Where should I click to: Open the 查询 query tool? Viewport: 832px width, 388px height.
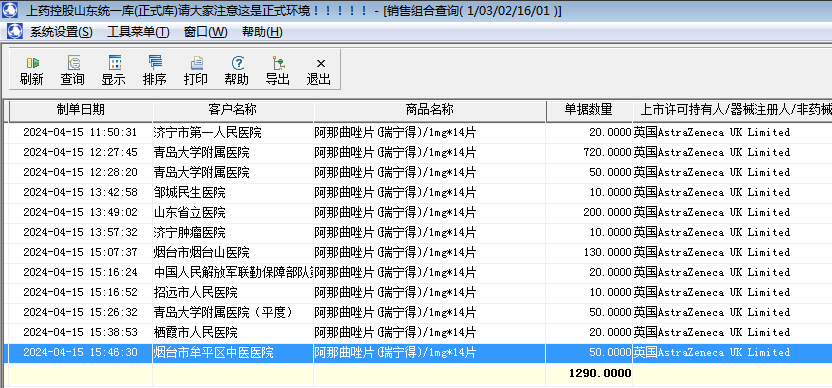[x=72, y=71]
